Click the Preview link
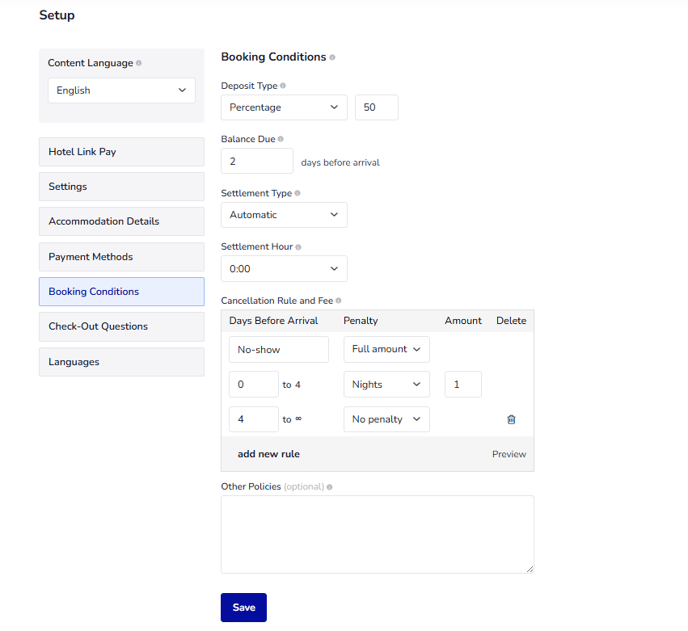This screenshot has width=688, height=631. point(508,454)
